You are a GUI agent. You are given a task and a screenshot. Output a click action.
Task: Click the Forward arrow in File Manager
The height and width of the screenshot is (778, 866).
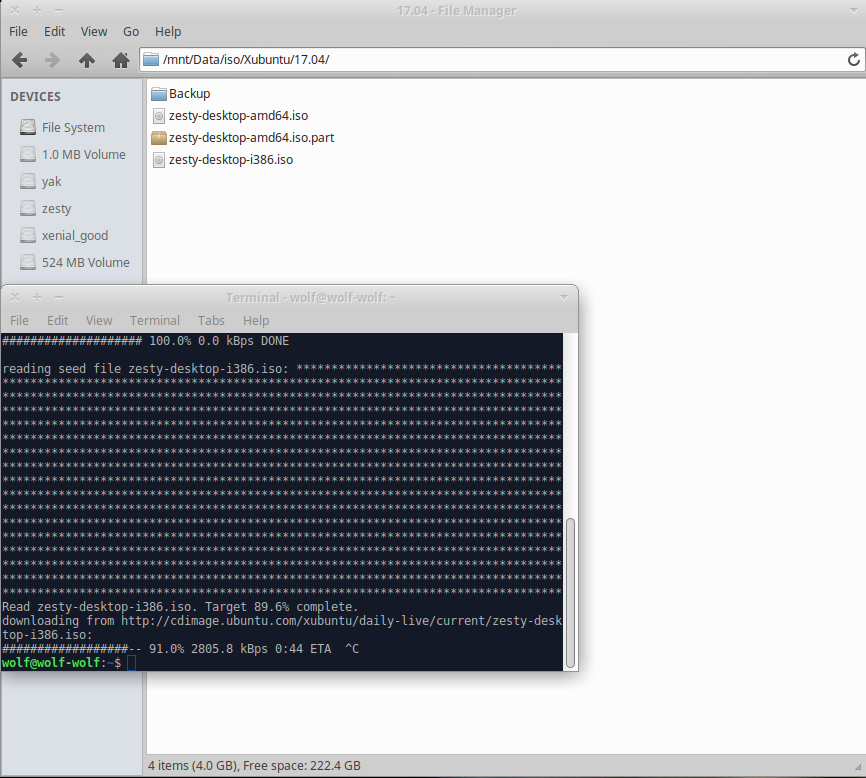click(x=53, y=60)
